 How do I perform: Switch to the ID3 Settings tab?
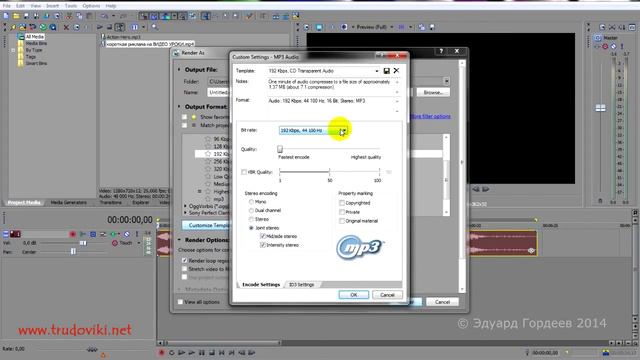pos(301,285)
